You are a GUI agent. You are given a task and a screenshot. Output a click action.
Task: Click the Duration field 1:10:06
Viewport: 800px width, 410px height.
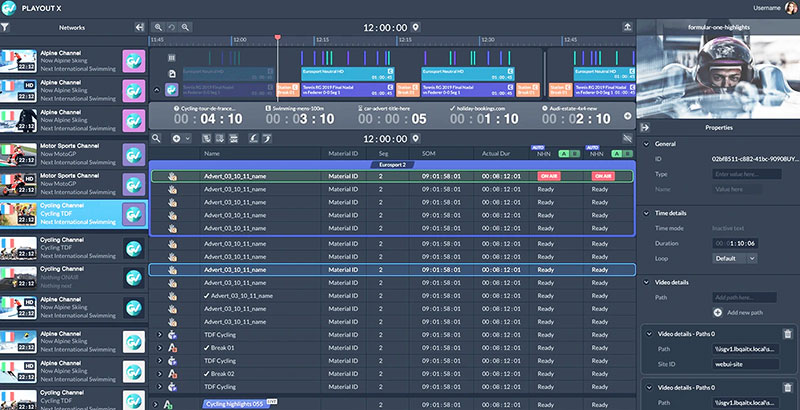point(735,243)
